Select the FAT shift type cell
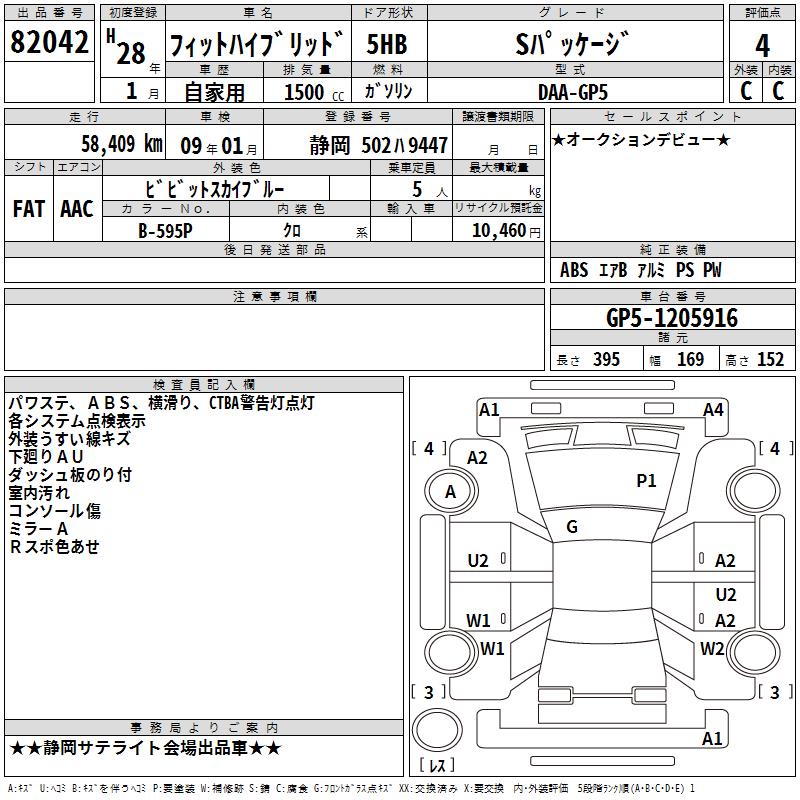The width and height of the screenshot is (800, 800). coord(29,209)
